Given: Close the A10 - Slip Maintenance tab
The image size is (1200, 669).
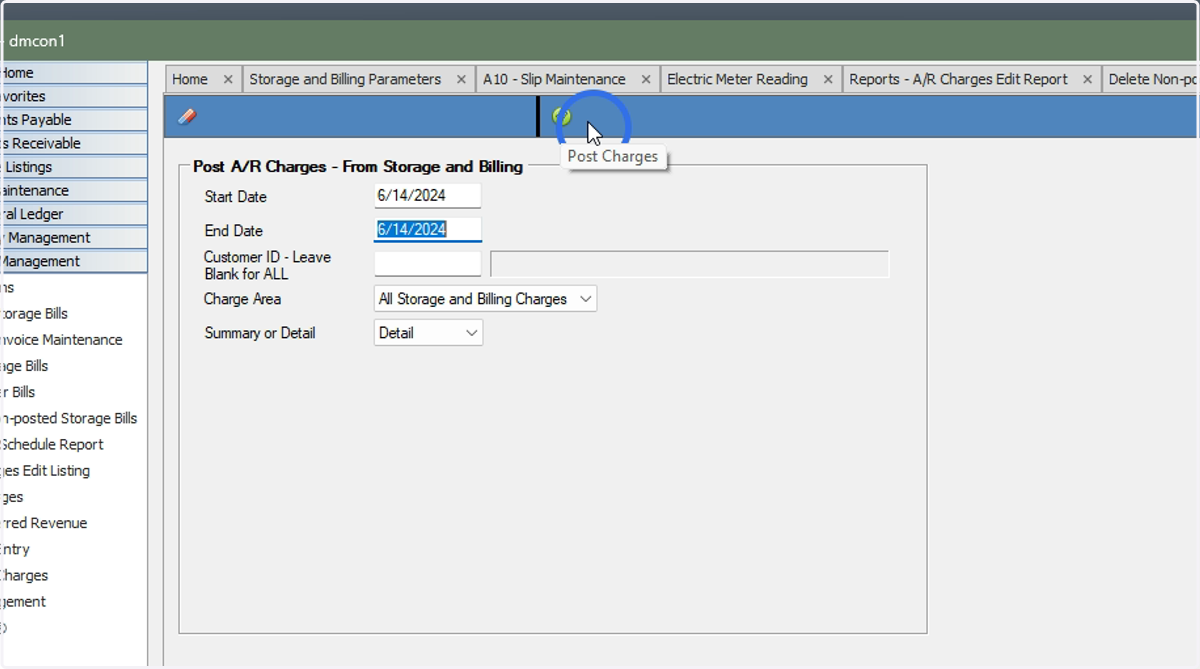Looking at the screenshot, I should [646, 79].
